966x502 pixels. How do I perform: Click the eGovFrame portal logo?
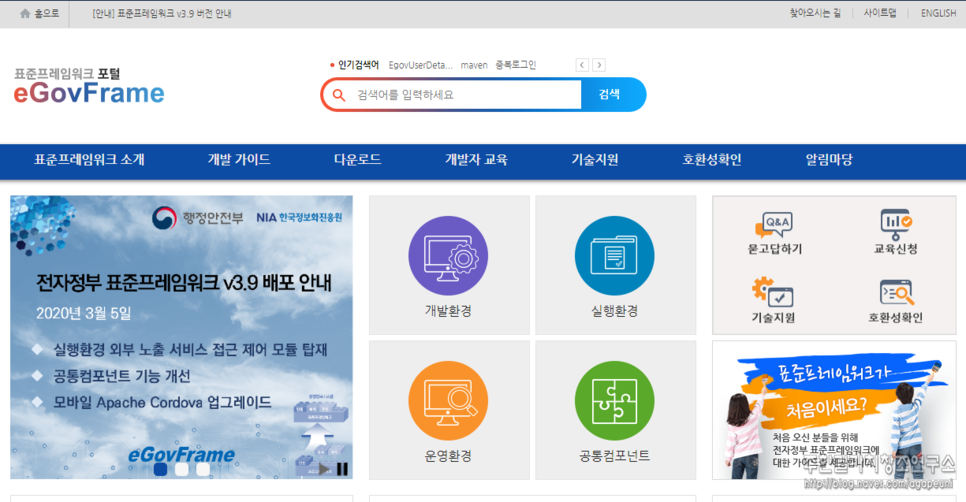89,86
